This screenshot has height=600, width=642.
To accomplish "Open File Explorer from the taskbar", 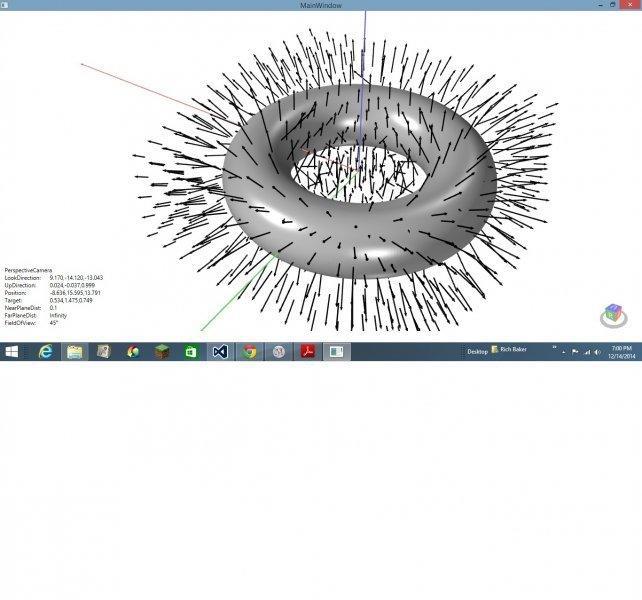I will click(75, 352).
